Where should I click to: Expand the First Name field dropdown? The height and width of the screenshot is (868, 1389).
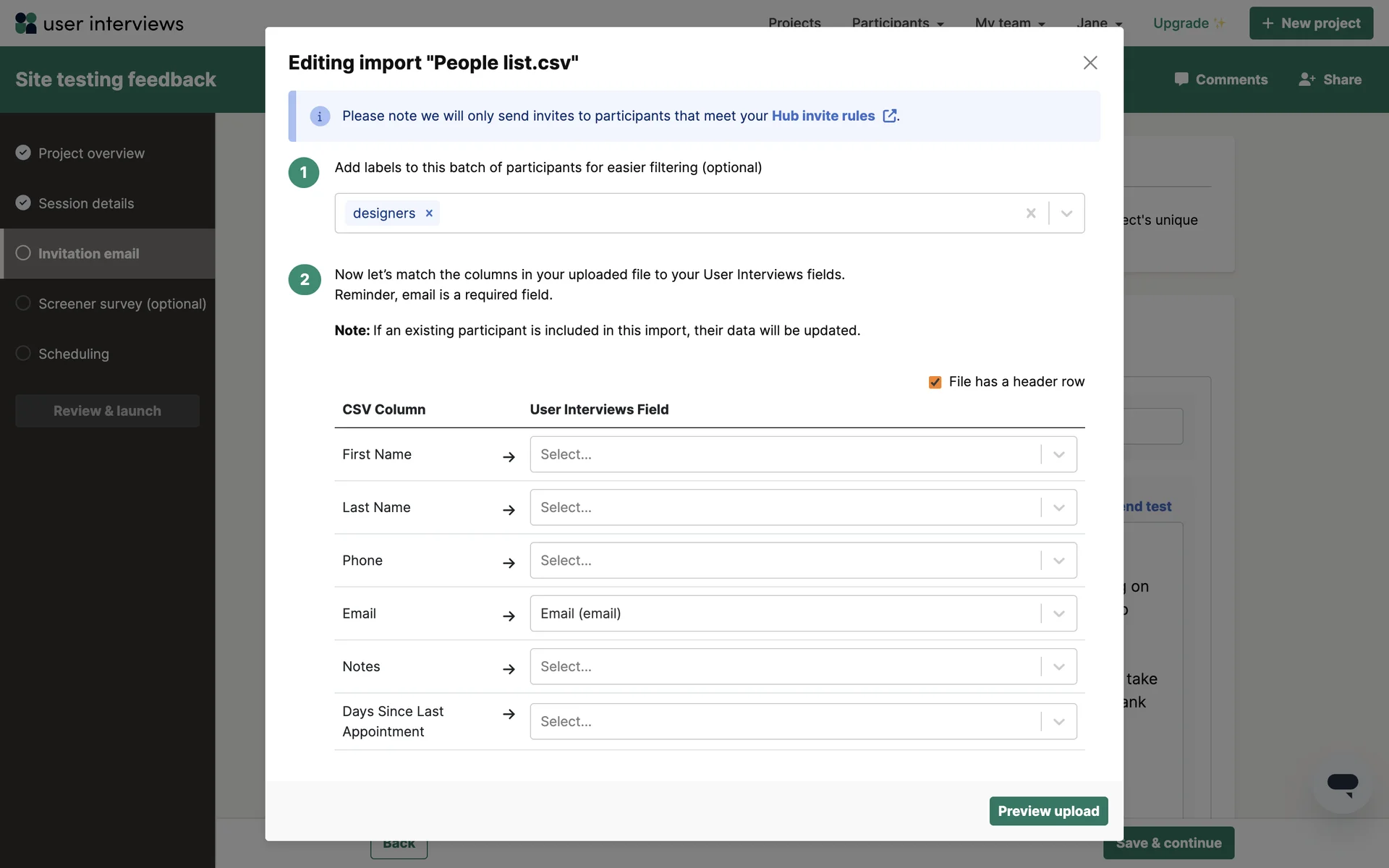coord(1058,454)
